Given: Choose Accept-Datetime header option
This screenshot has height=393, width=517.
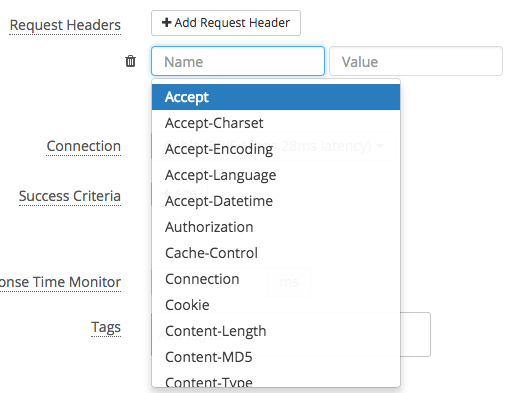Looking at the screenshot, I should point(276,201).
